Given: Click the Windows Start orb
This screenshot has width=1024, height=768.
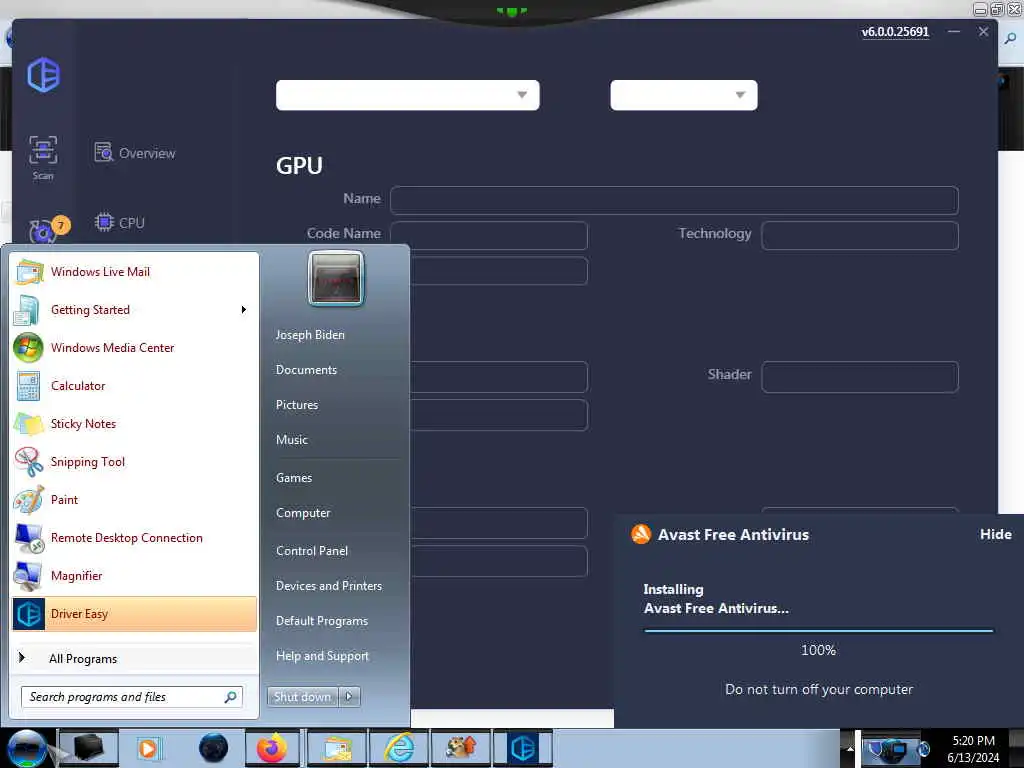Looking at the screenshot, I should pos(27,748).
